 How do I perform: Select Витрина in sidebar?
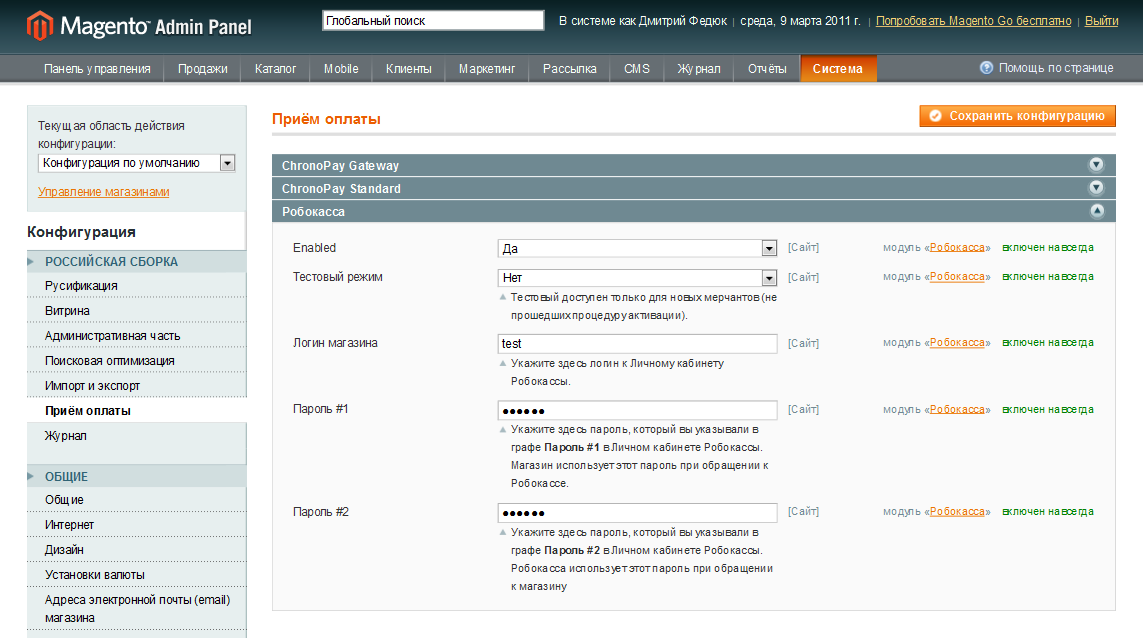(x=136, y=311)
